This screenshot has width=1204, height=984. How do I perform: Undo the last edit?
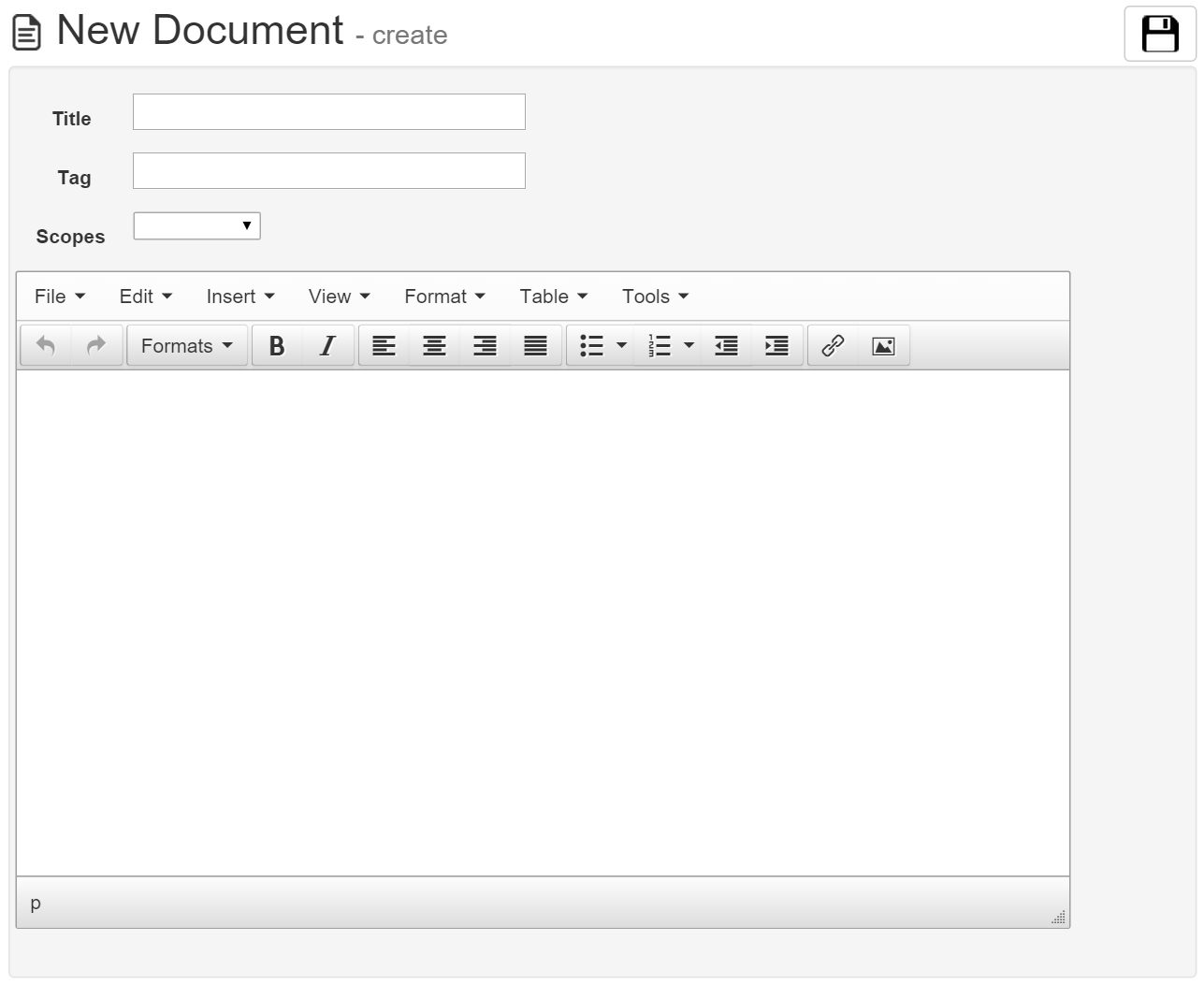[x=46, y=346]
